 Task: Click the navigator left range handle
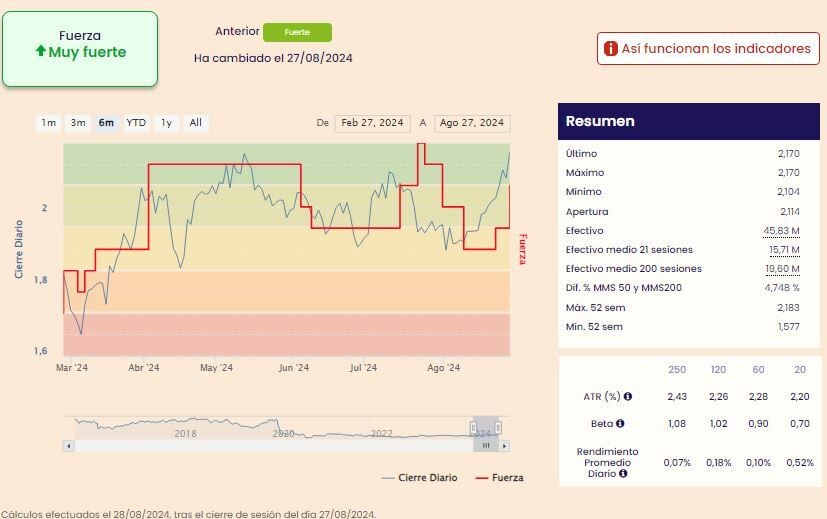[473, 427]
